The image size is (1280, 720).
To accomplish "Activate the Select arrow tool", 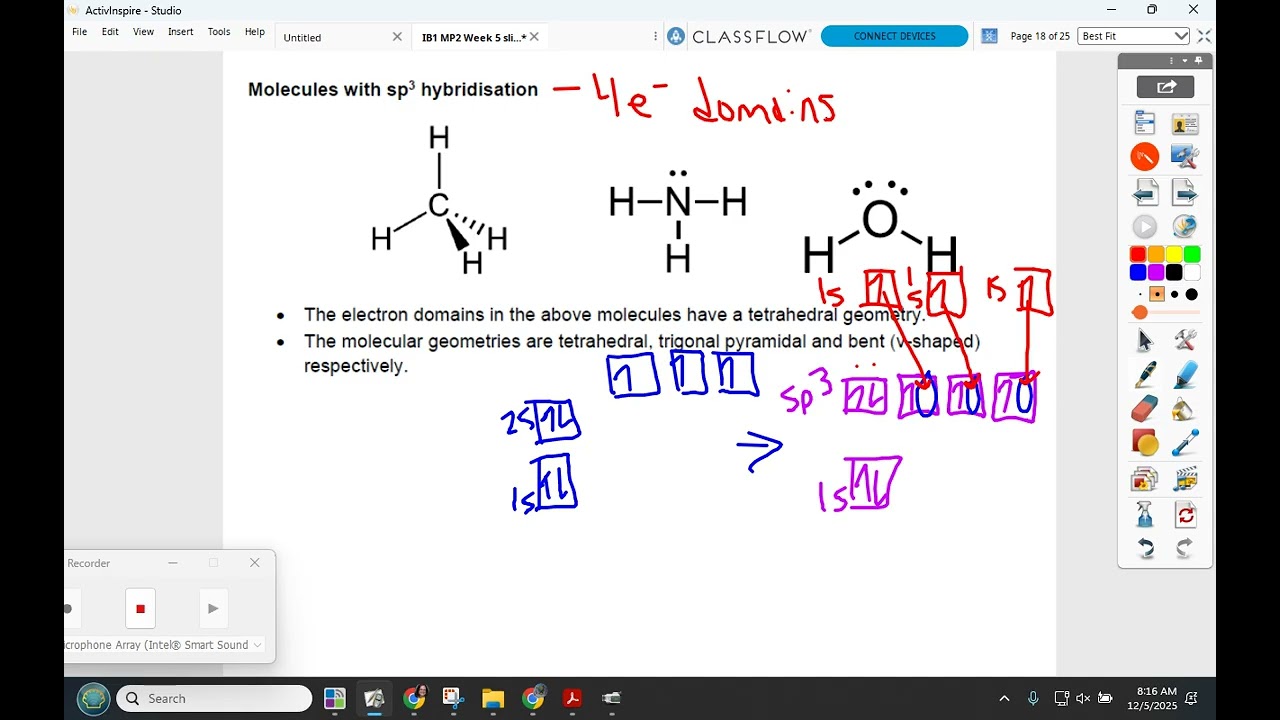I will pyautogui.click(x=1145, y=340).
